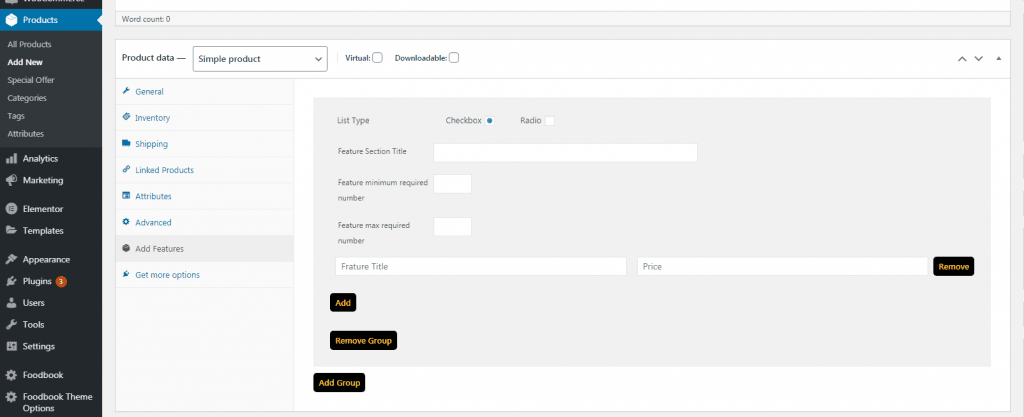This screenshot has height=417, width=1024.
Task: Click the Price input field
Action: click(x=781, y=267)
